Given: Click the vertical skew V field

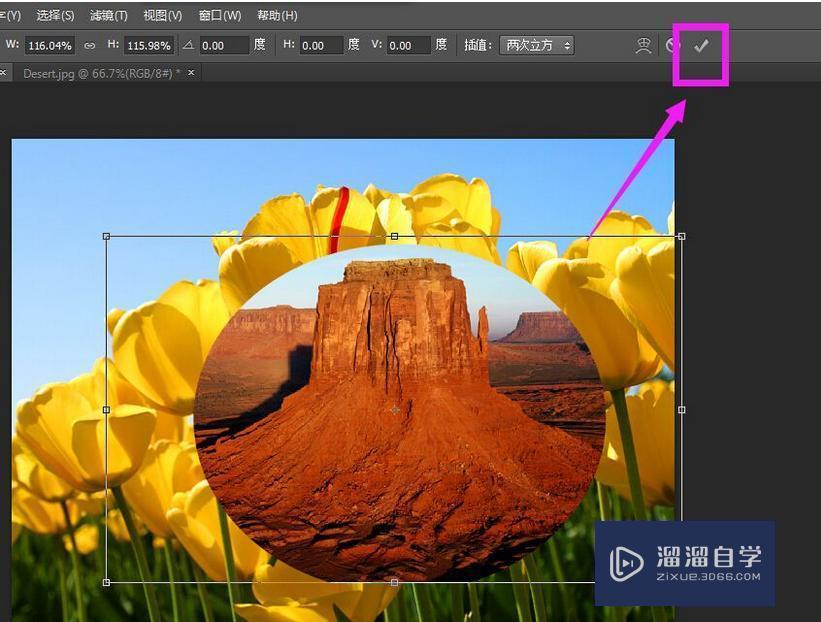Looking at the screenshot, I should click(409, 46).
